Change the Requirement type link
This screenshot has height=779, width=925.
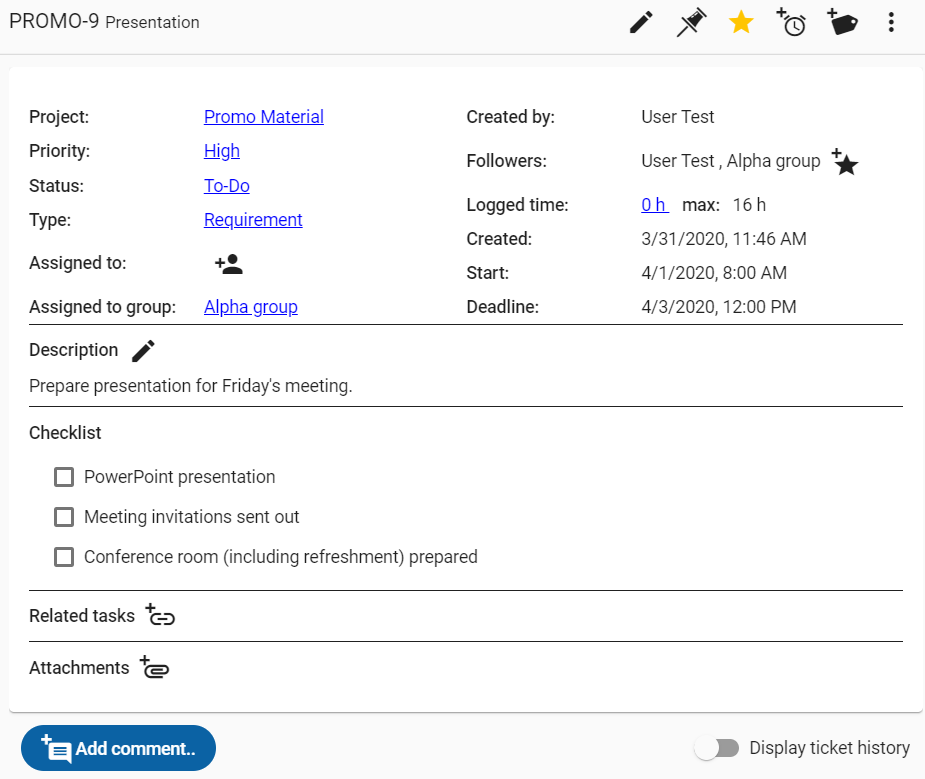point(253,220)
